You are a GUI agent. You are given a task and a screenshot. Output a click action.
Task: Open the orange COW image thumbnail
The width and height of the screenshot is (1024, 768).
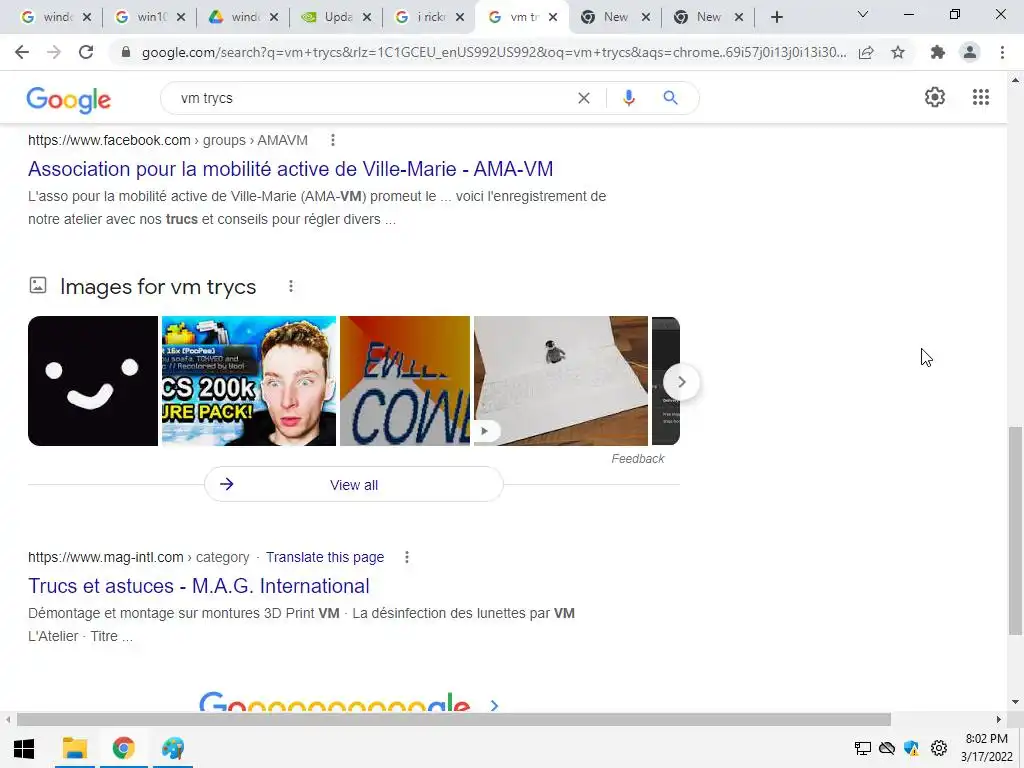(405, 381)
